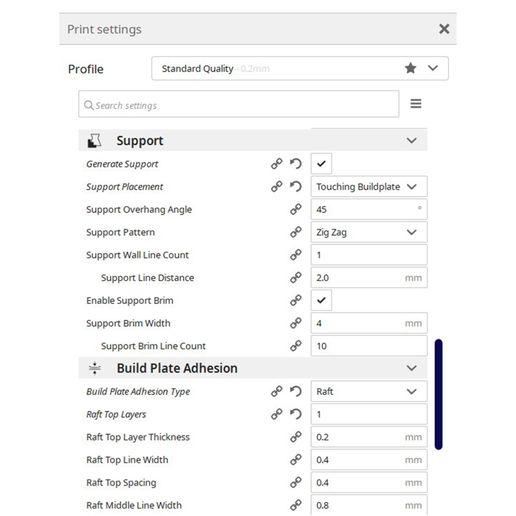516x516 pixels.
Task: Reset Generate Support with the revert arrow
Action: click(x=296, y=164)
